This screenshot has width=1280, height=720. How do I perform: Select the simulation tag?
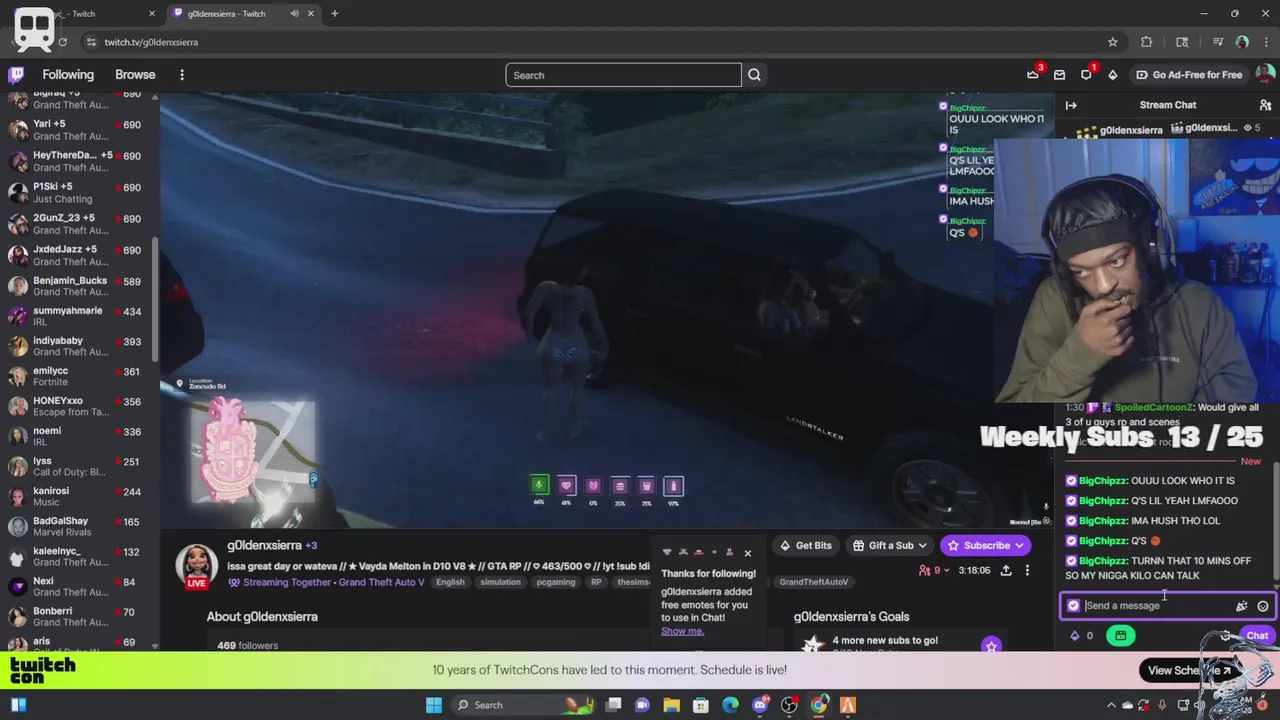[x=500, y=582]
